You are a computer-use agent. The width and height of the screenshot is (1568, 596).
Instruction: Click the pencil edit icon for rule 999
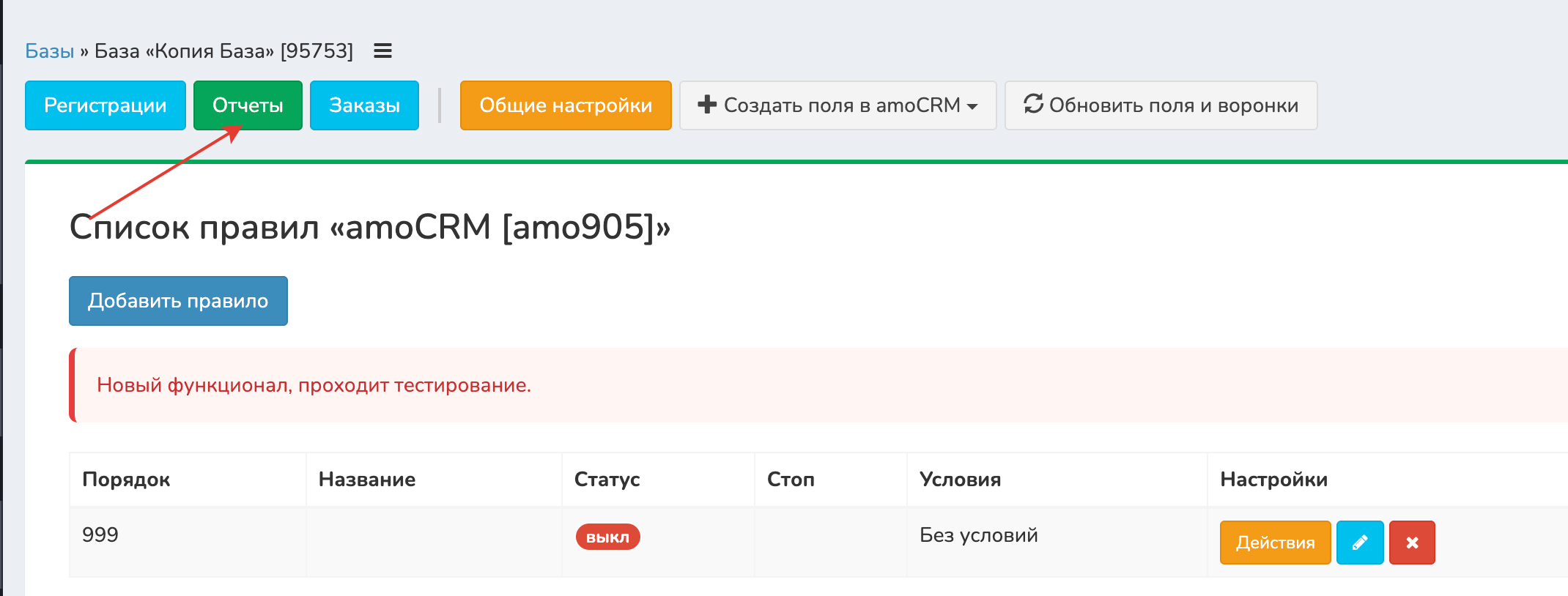(x=1359, y=543)
